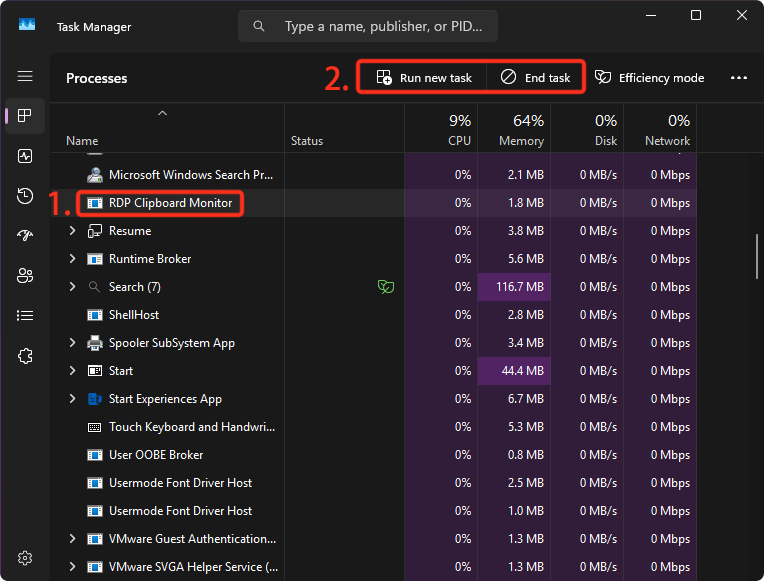Sort by Network column header
Image resolution: width=764 pixels, height=581 pixels.
(x=660, y=129)
